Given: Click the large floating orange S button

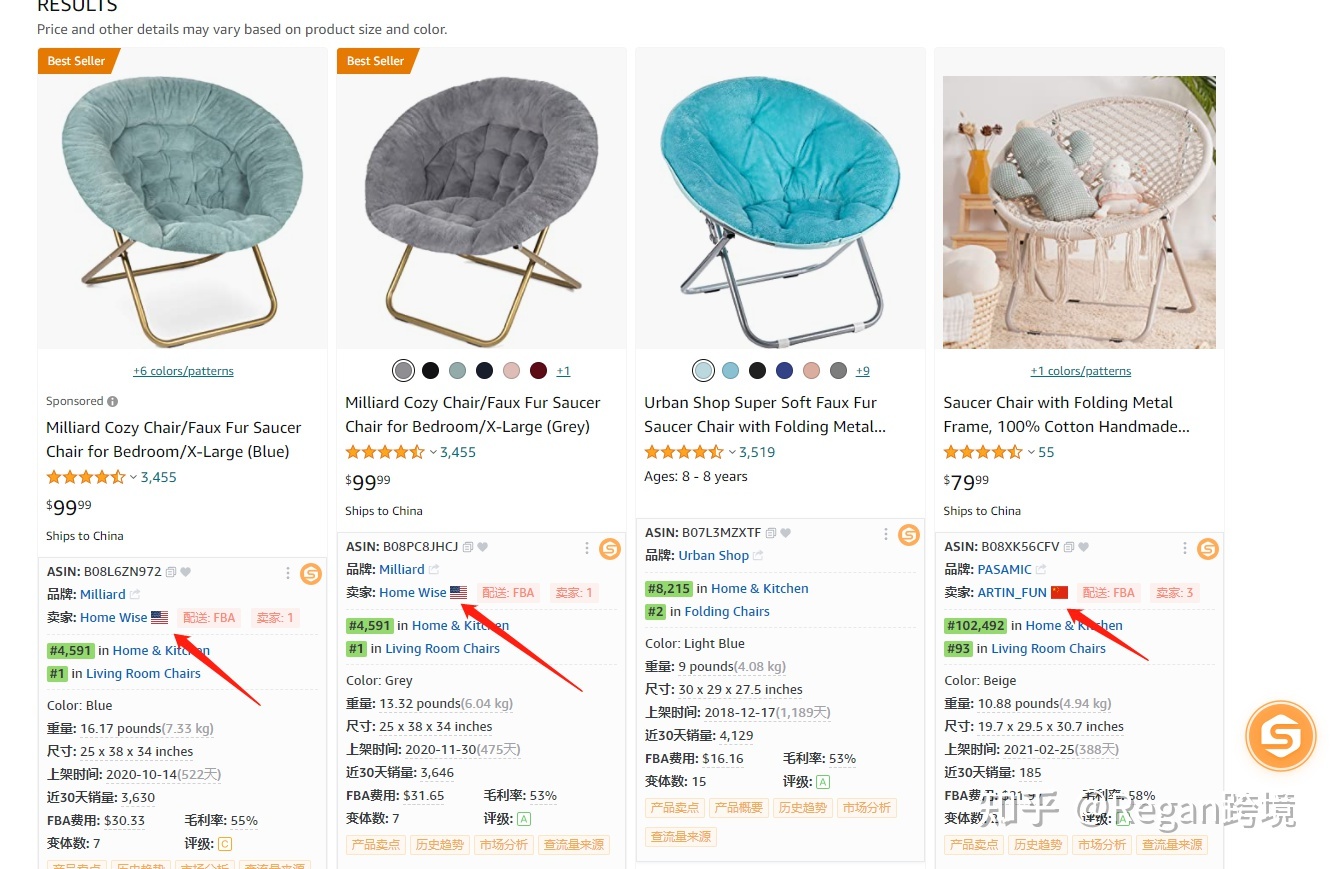Looking at the screenshot, I should (x=1280, y=736).
